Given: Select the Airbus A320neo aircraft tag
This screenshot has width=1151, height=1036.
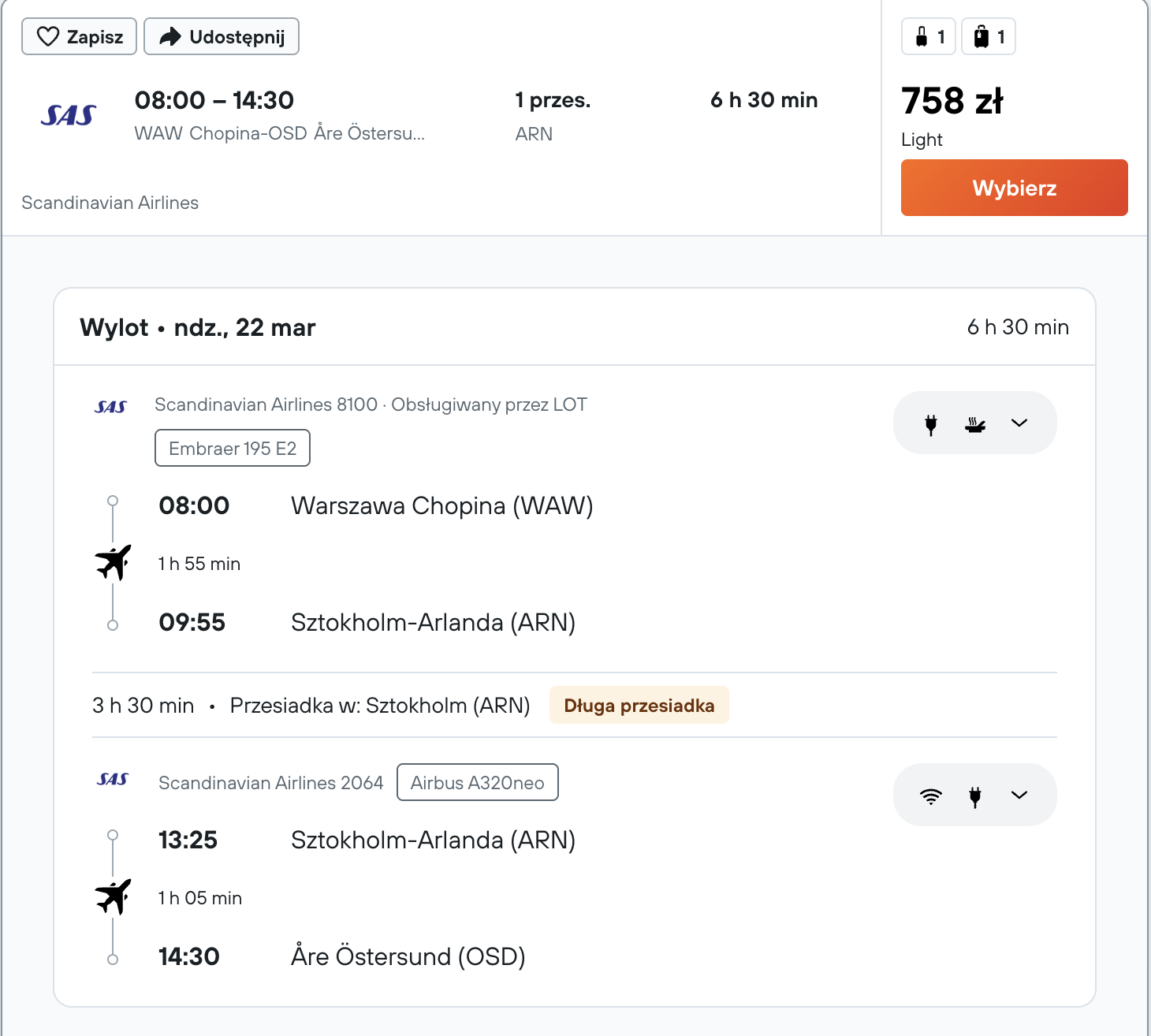Looking at the screenshot, I should (477, 783).
